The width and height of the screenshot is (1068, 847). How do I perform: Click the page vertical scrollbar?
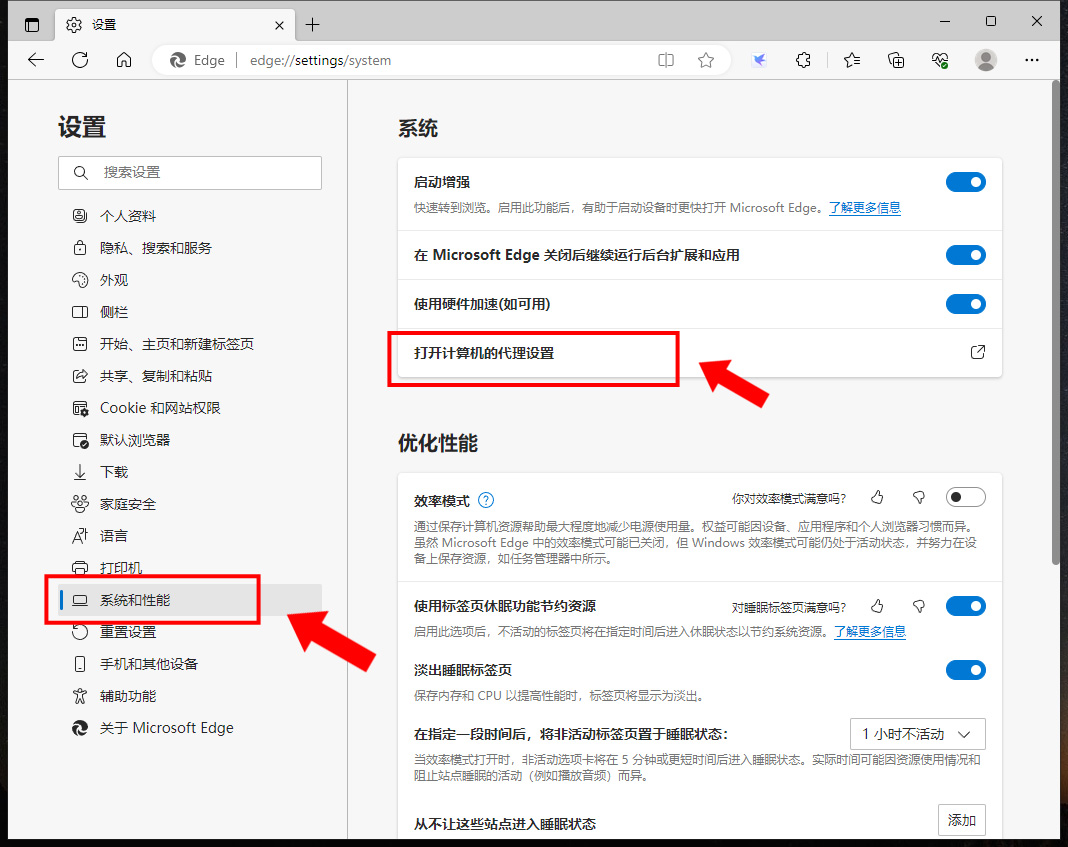coord(1056,322)
